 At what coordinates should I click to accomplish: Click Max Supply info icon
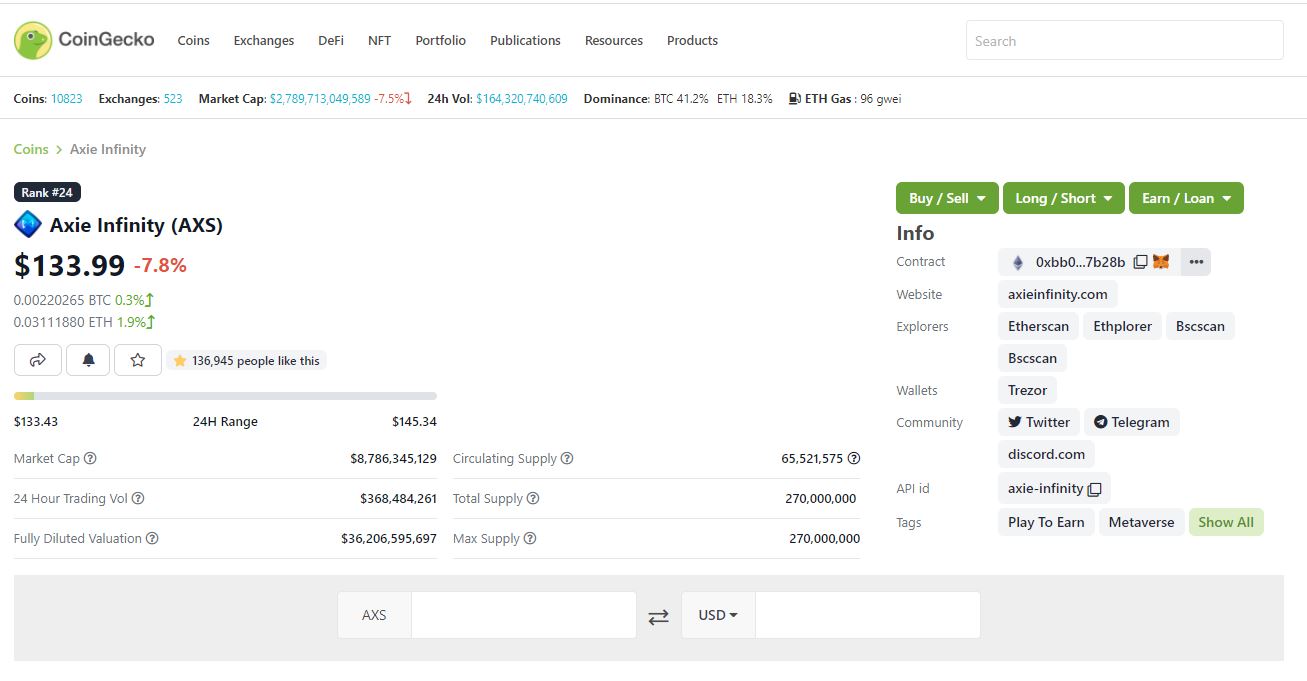coord(530,538)
